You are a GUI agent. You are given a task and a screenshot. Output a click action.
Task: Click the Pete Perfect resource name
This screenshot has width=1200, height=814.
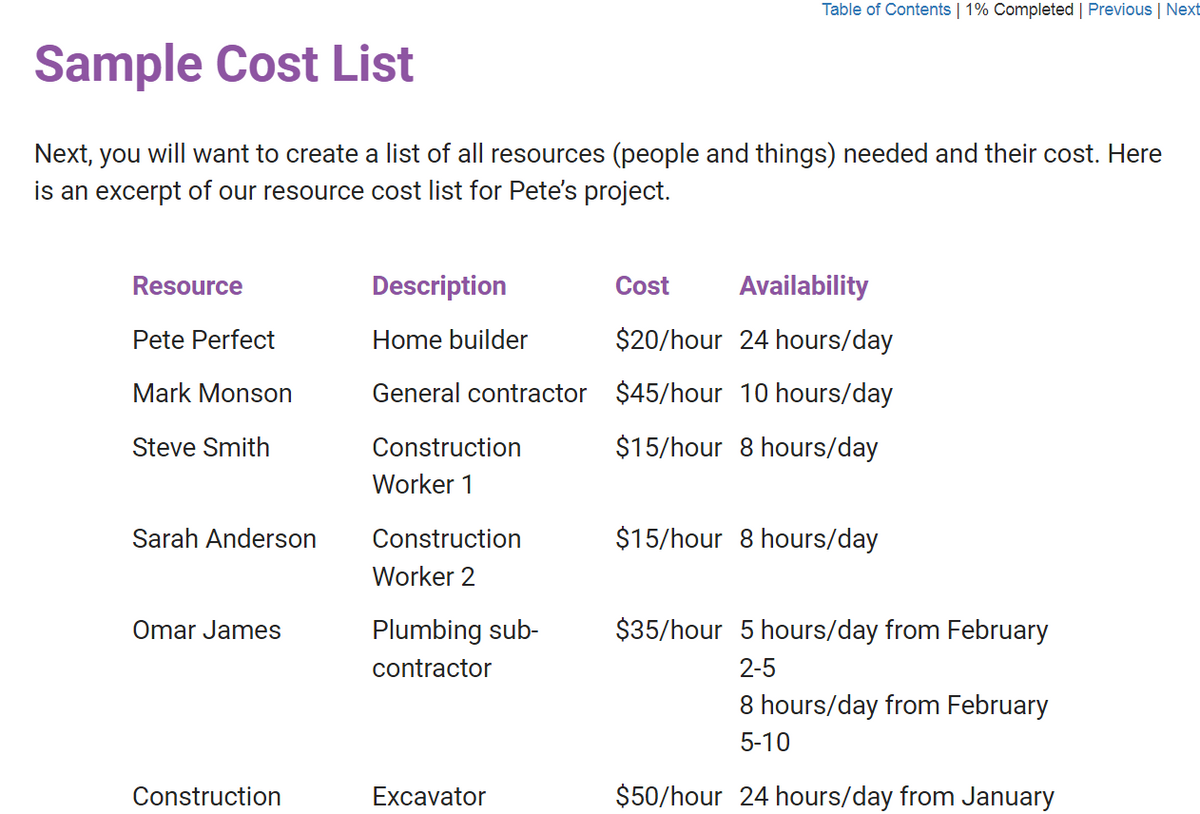(x=203, y=340)
